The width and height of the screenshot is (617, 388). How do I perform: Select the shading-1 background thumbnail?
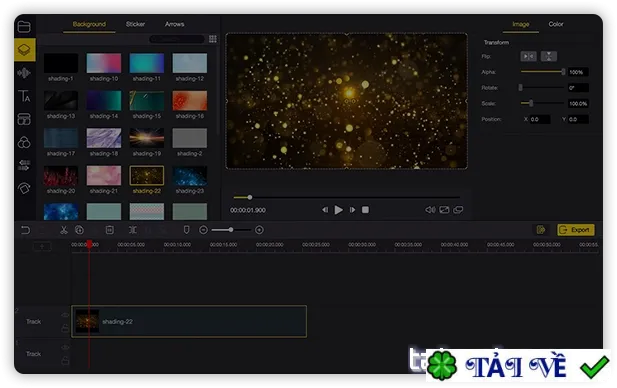61,63
